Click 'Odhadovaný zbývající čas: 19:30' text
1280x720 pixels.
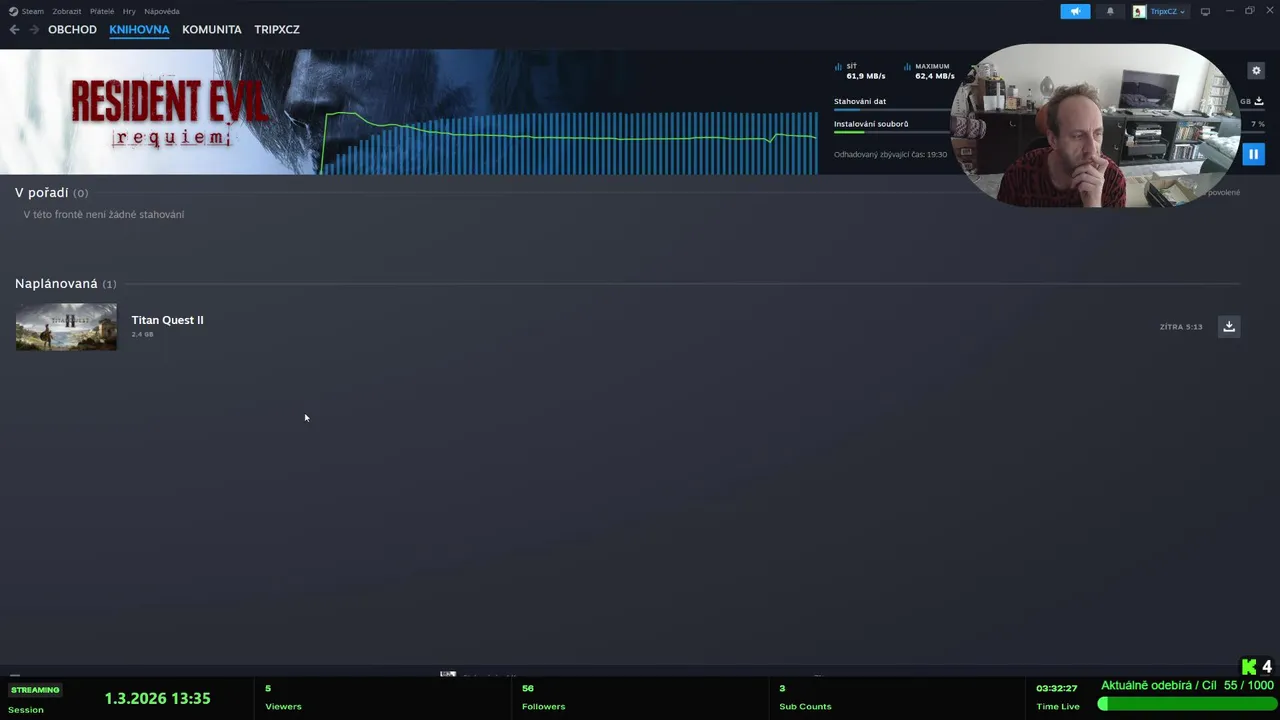890,155
